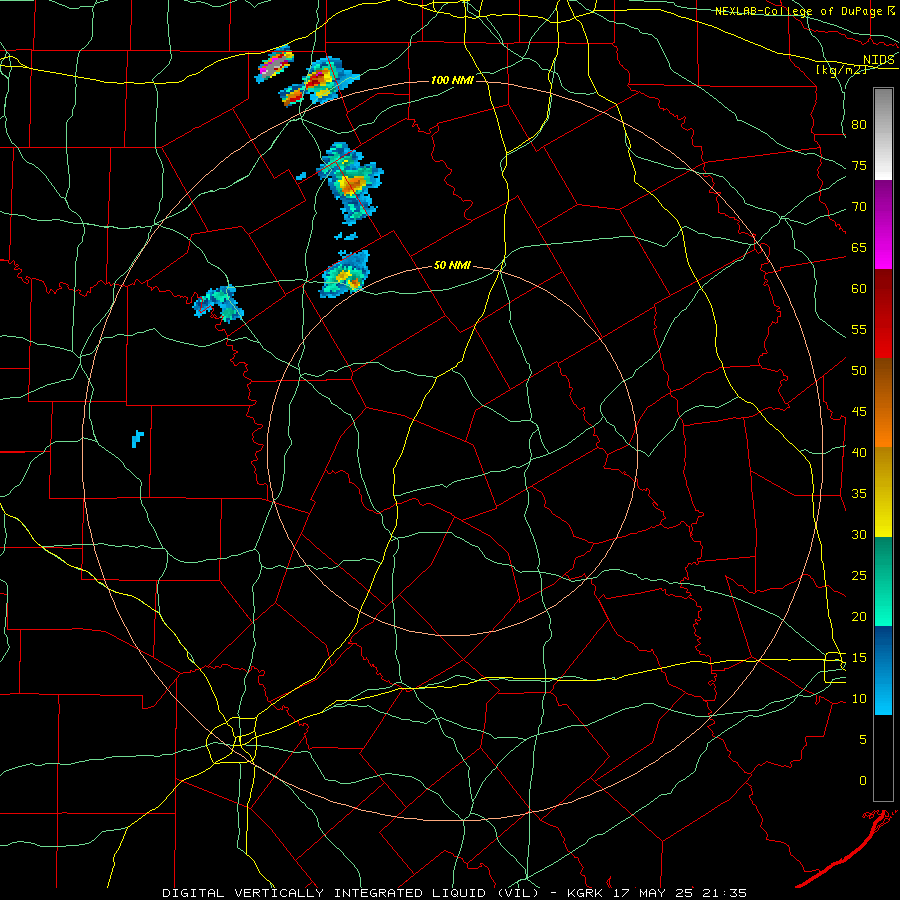Click the 35 value on the scale
Viewport: 900px width, 900px height.
(x=859, y=494)
